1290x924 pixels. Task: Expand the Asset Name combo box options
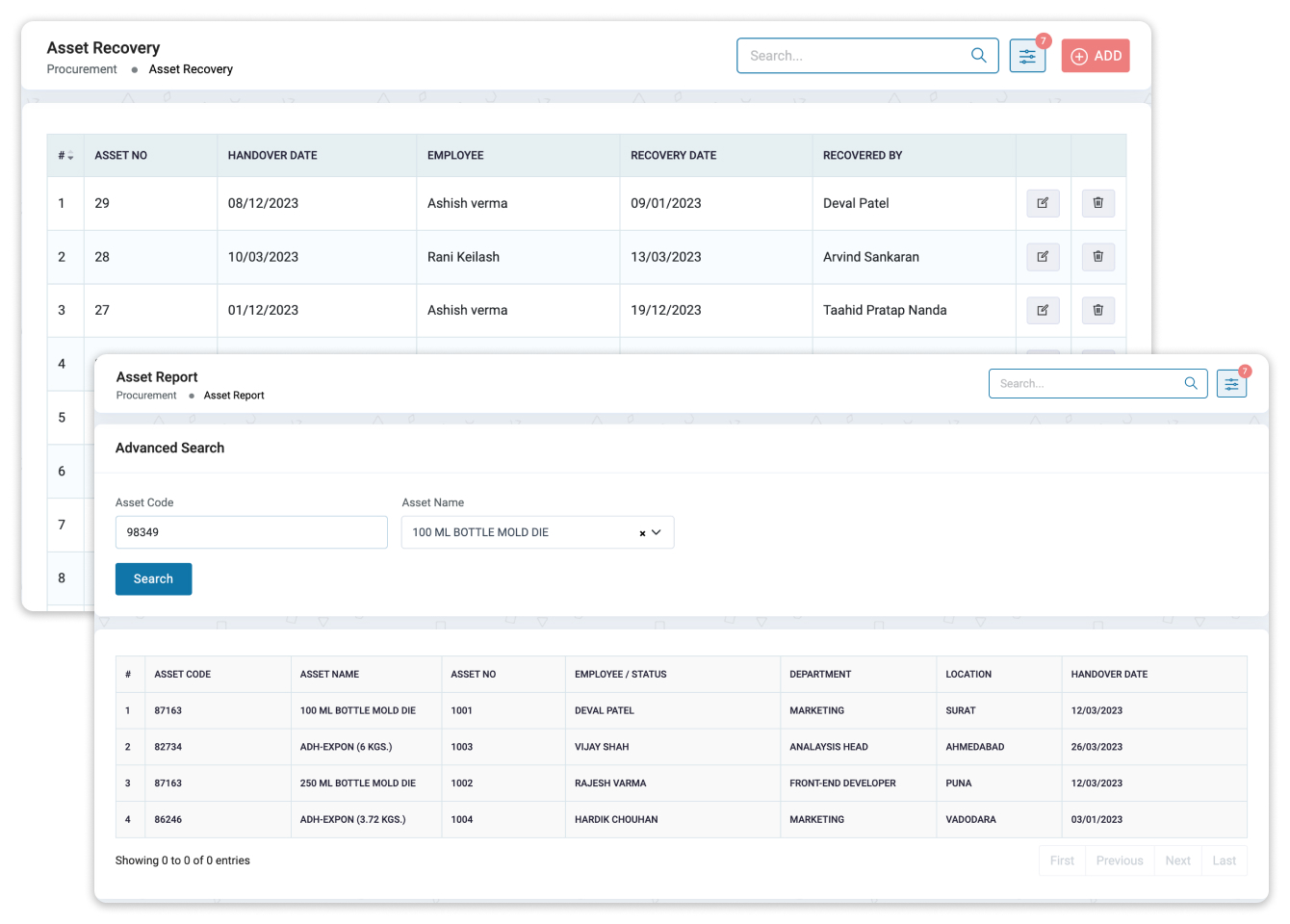(659, 532)
